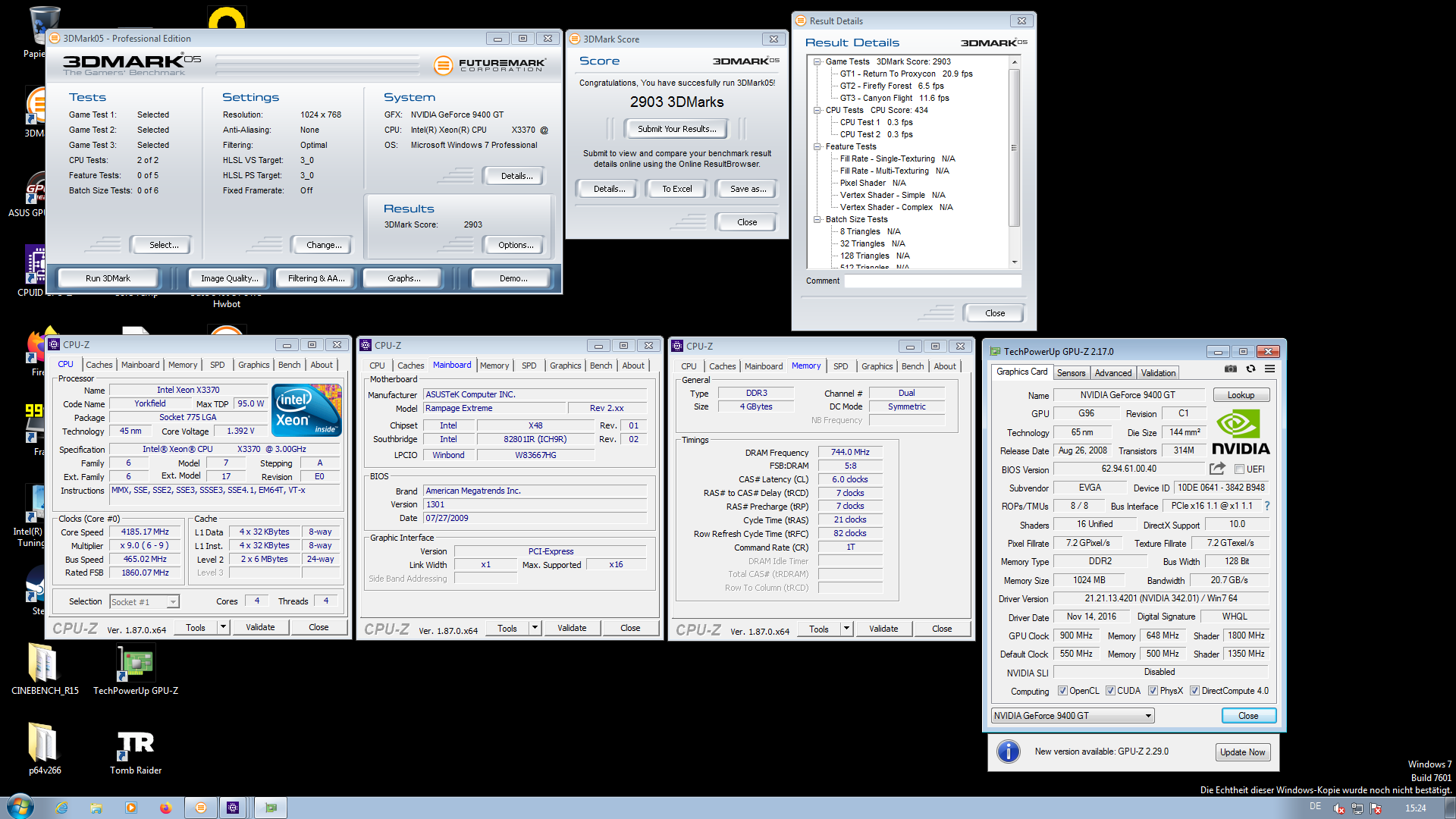Viewport: 1456px width, 819px height.
Task: Click the GPU-Z refresh icon
Action: pos(1250,369)
